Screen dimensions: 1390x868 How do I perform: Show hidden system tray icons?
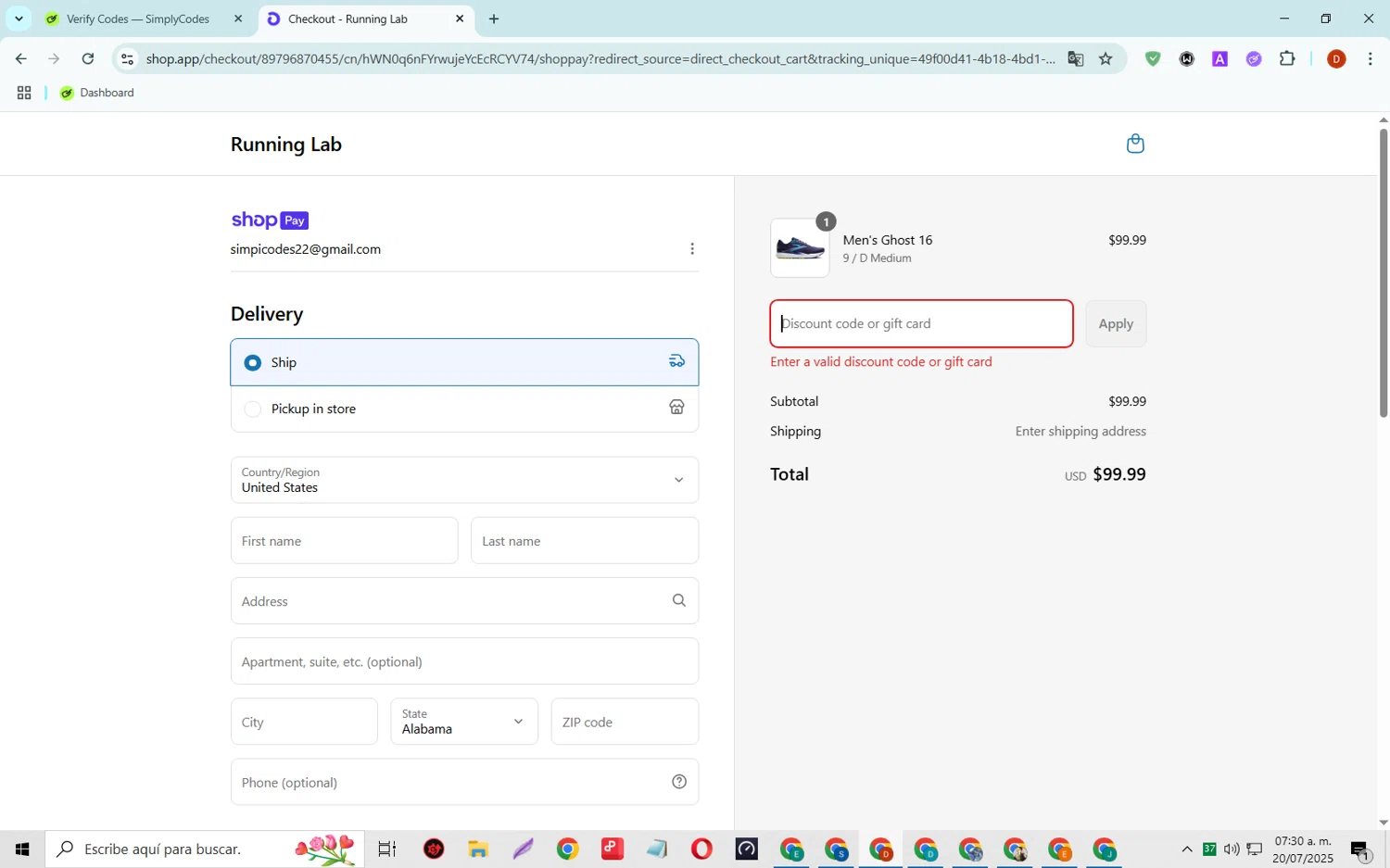pyautogui.click(x=1187, y=849)
